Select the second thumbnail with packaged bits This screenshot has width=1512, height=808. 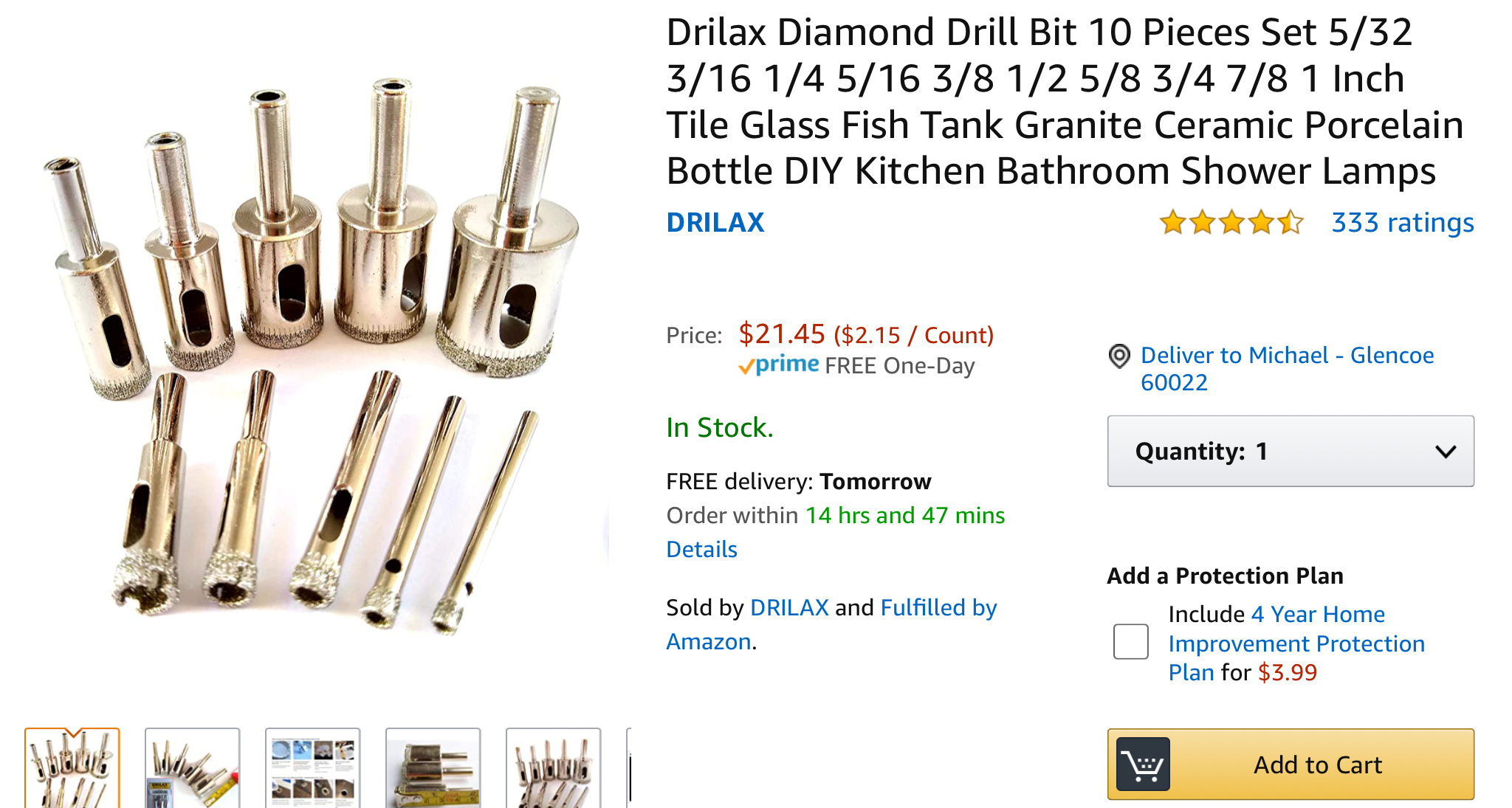193,768
